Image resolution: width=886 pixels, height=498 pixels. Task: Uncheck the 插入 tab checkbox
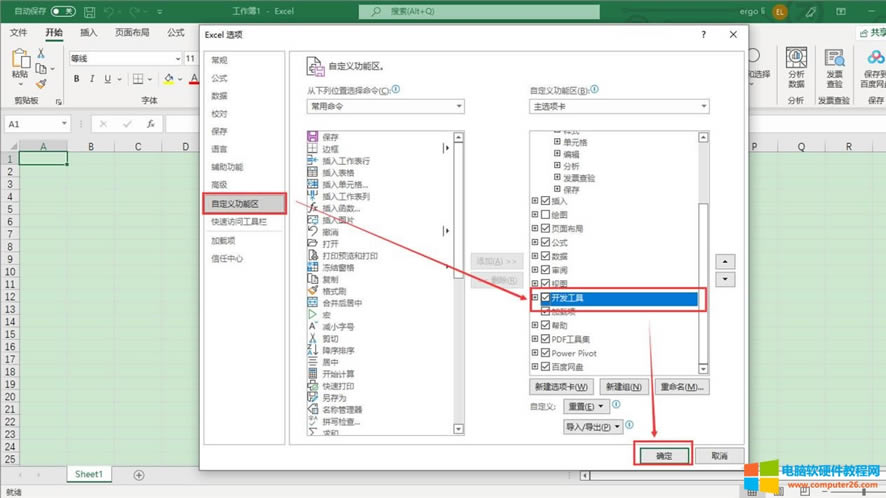click(x=545, y=201)
